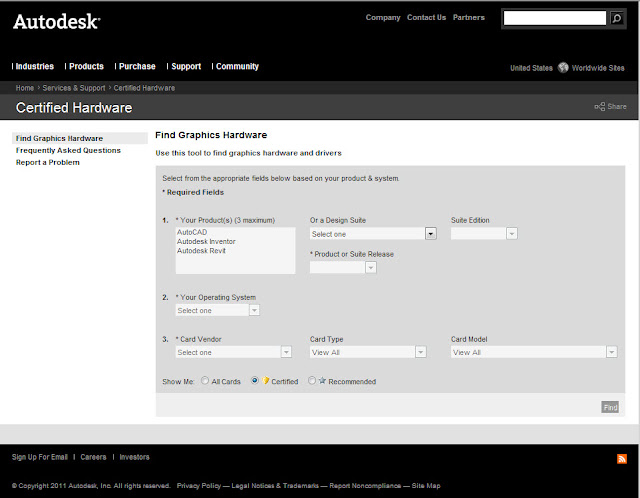Click into the site search field
The width and height of the screenshot is (640, 498).
point(555,18)
